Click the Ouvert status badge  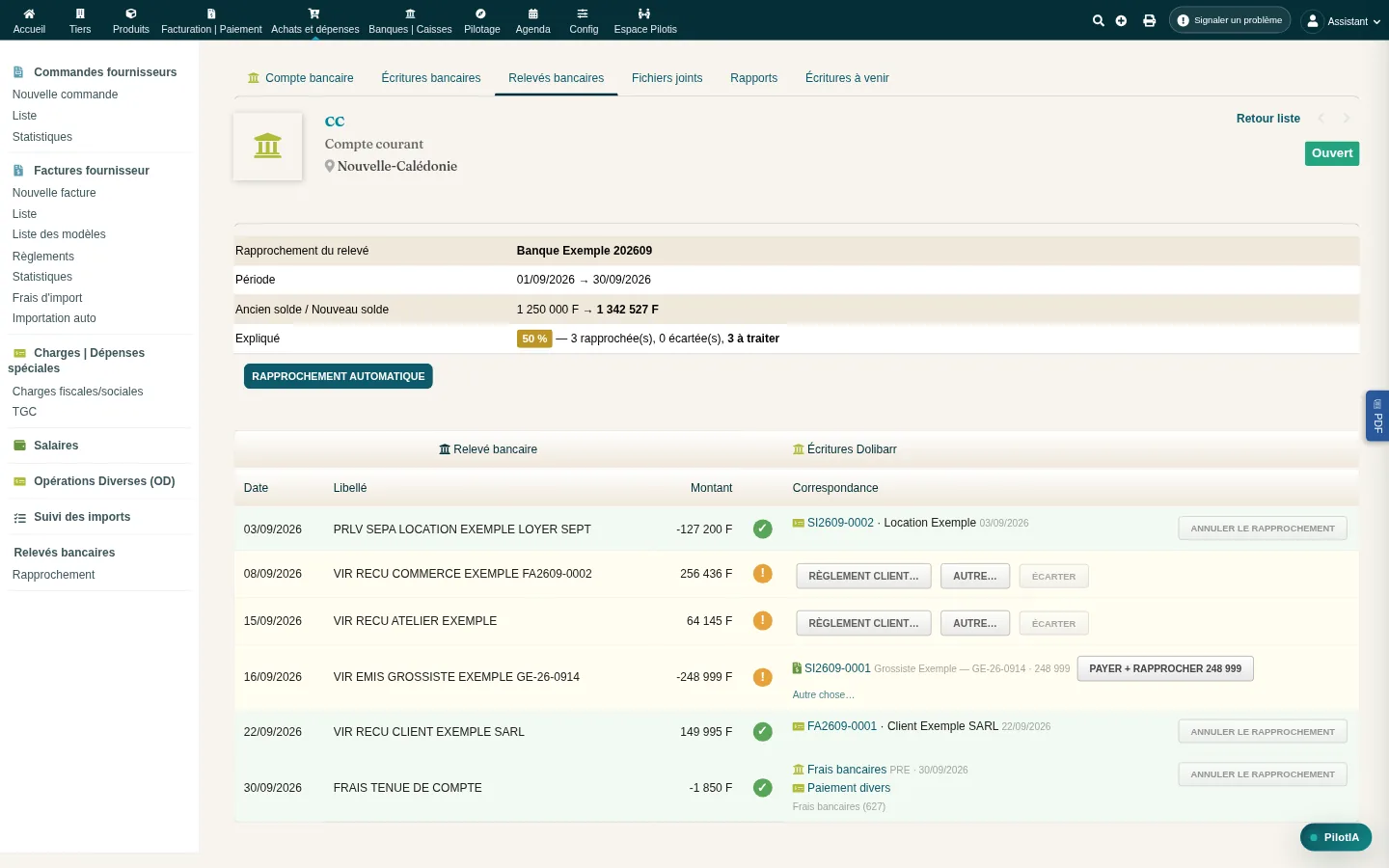pyautogui.click(x=1332, y=153)
